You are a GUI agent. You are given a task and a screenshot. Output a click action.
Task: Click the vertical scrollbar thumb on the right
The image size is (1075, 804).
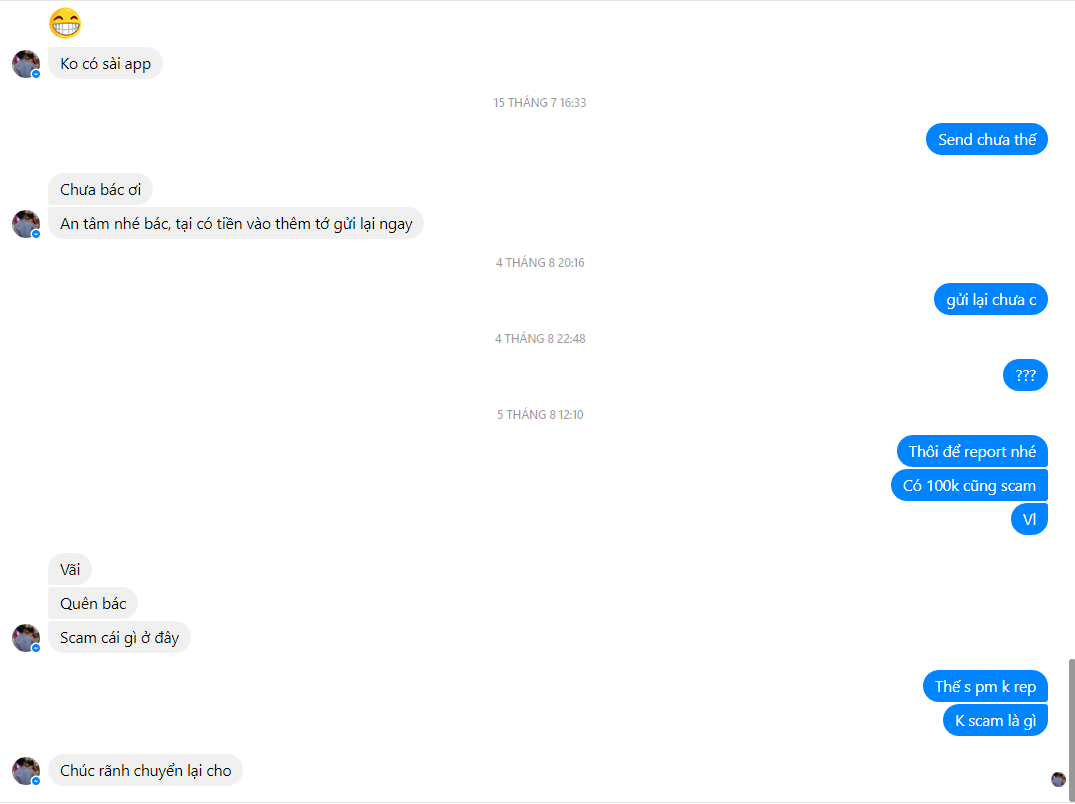(1072, 720)
